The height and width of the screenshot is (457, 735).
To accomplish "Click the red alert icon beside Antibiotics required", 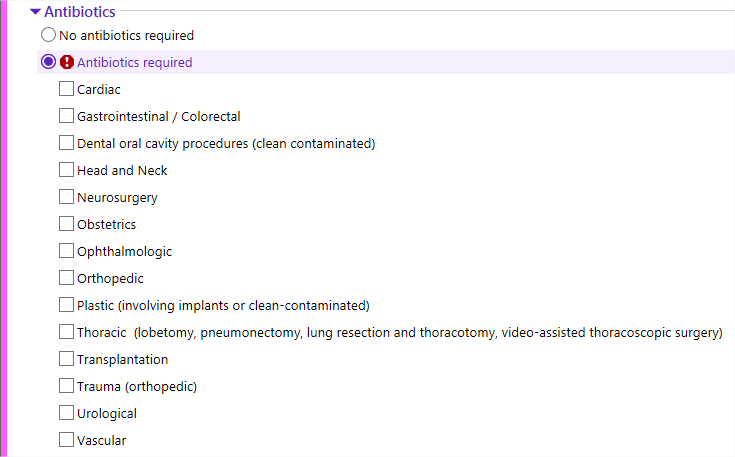I will tap(67, 62).
